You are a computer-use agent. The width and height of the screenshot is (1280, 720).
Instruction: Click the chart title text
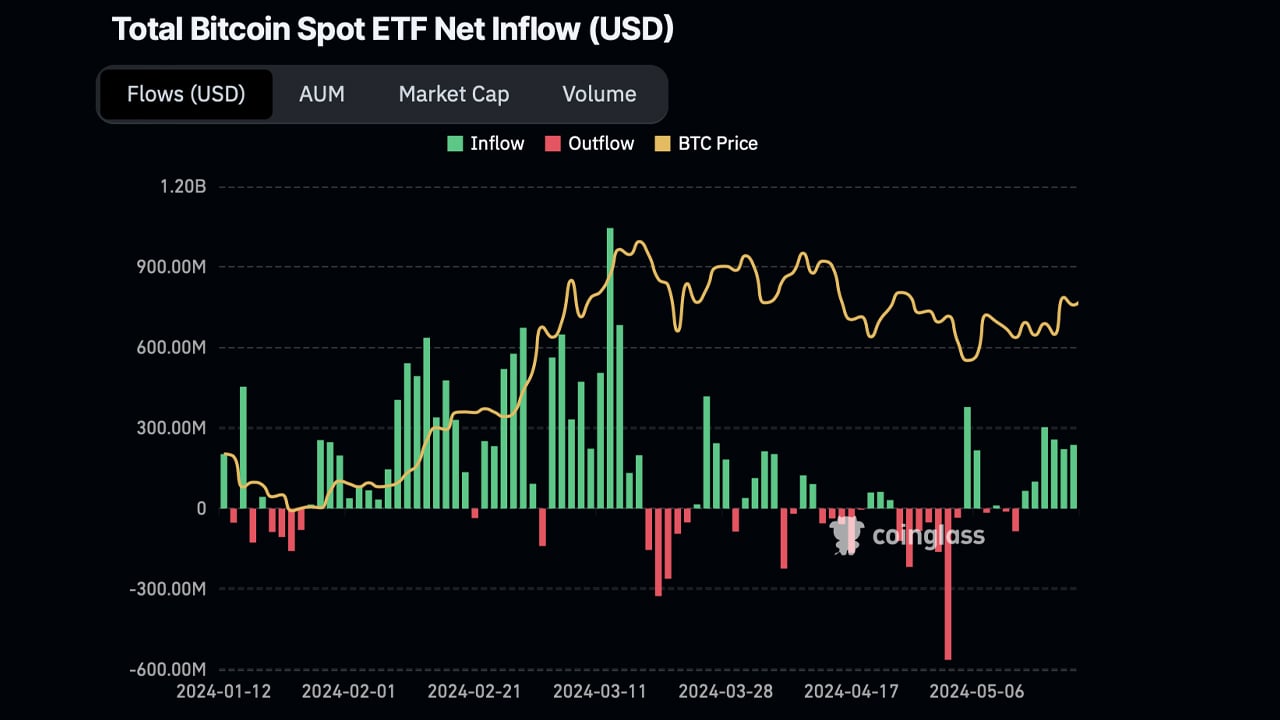(x=392, y=30)
